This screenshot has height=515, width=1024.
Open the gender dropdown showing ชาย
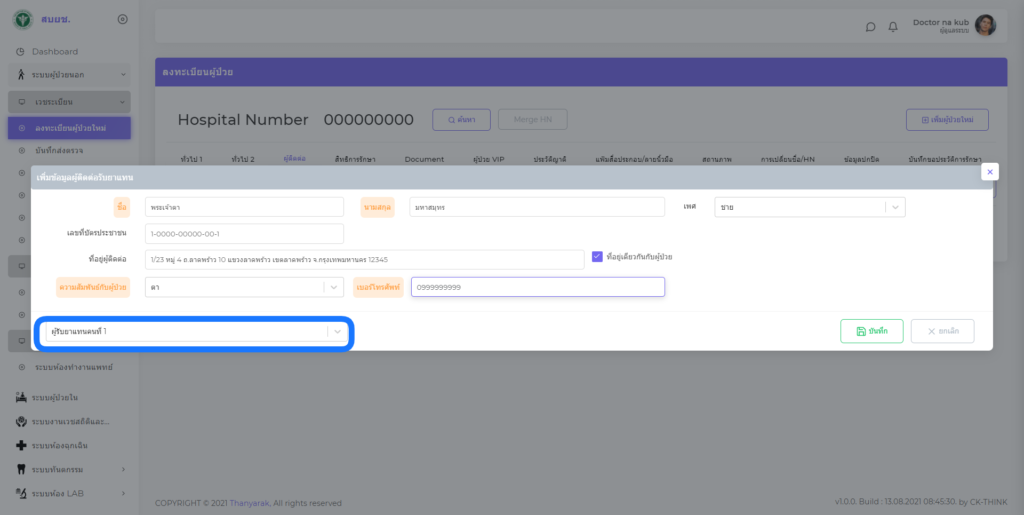click(810, 207)
